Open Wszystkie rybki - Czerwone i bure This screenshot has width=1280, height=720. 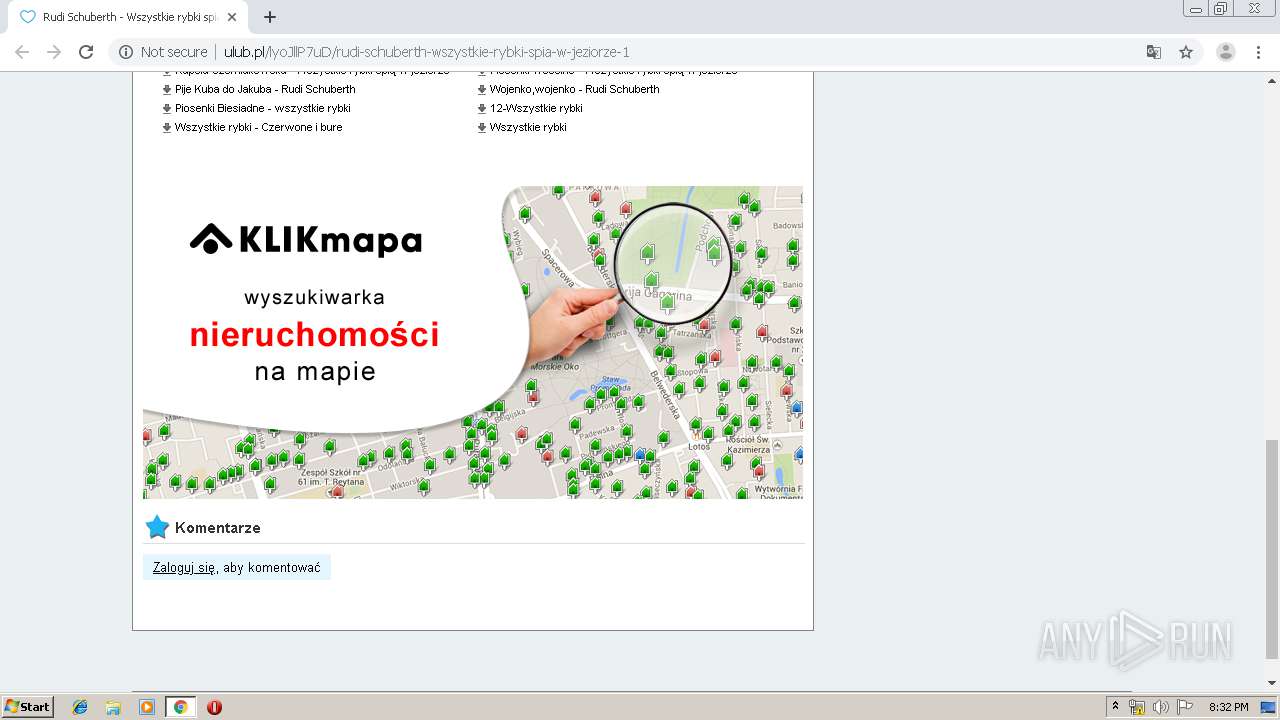pyautogui.click(x=259, y=127)
